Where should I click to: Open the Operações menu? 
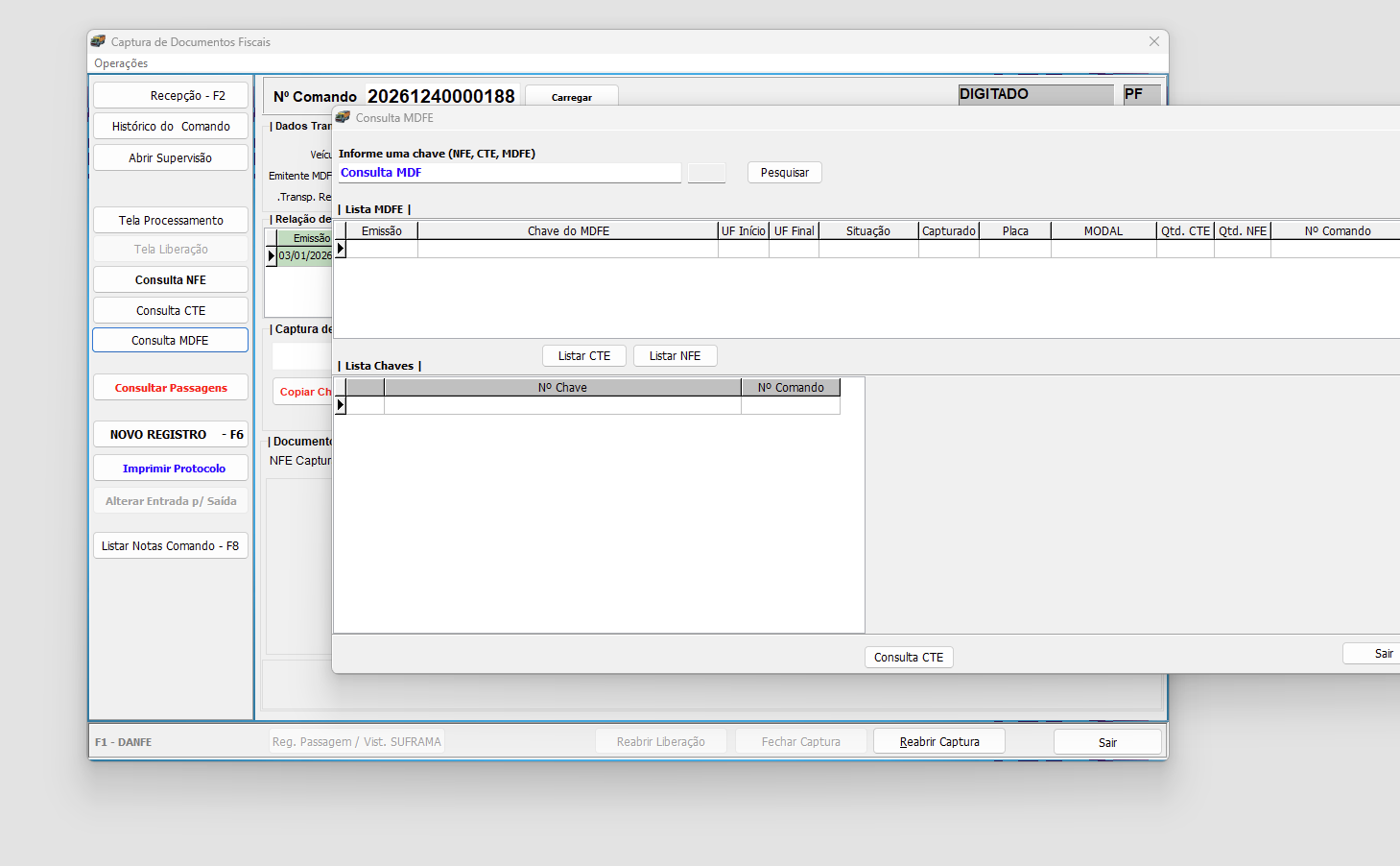click(121, 63)
